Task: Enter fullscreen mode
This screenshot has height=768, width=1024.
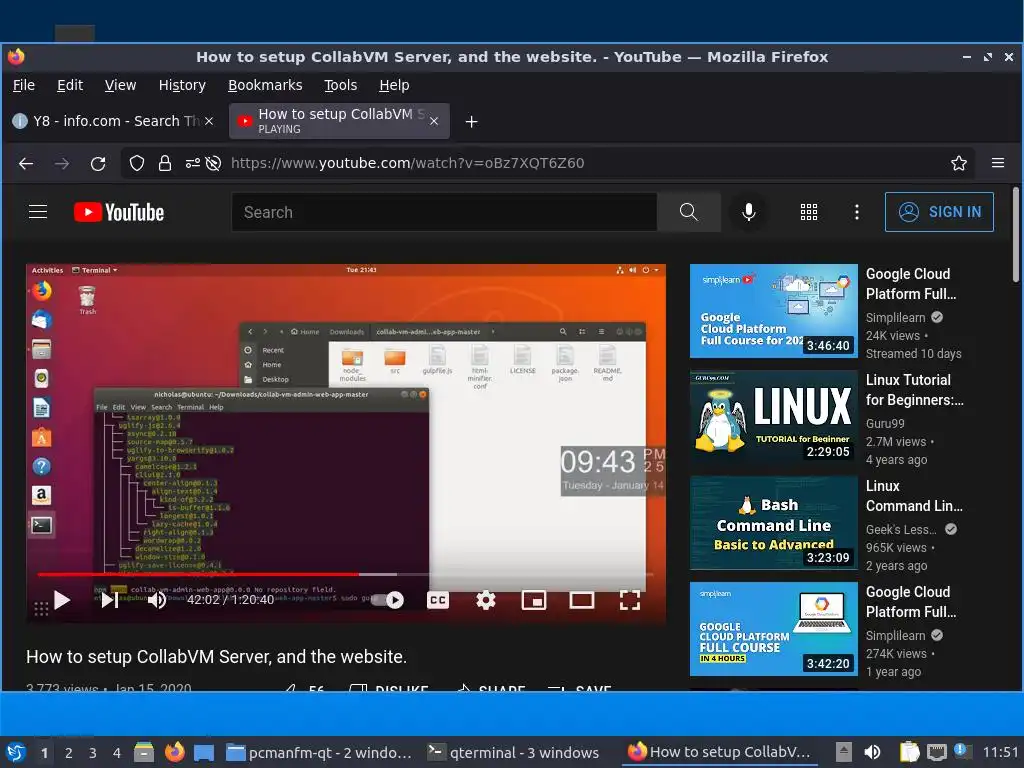Action: (630, 600)
